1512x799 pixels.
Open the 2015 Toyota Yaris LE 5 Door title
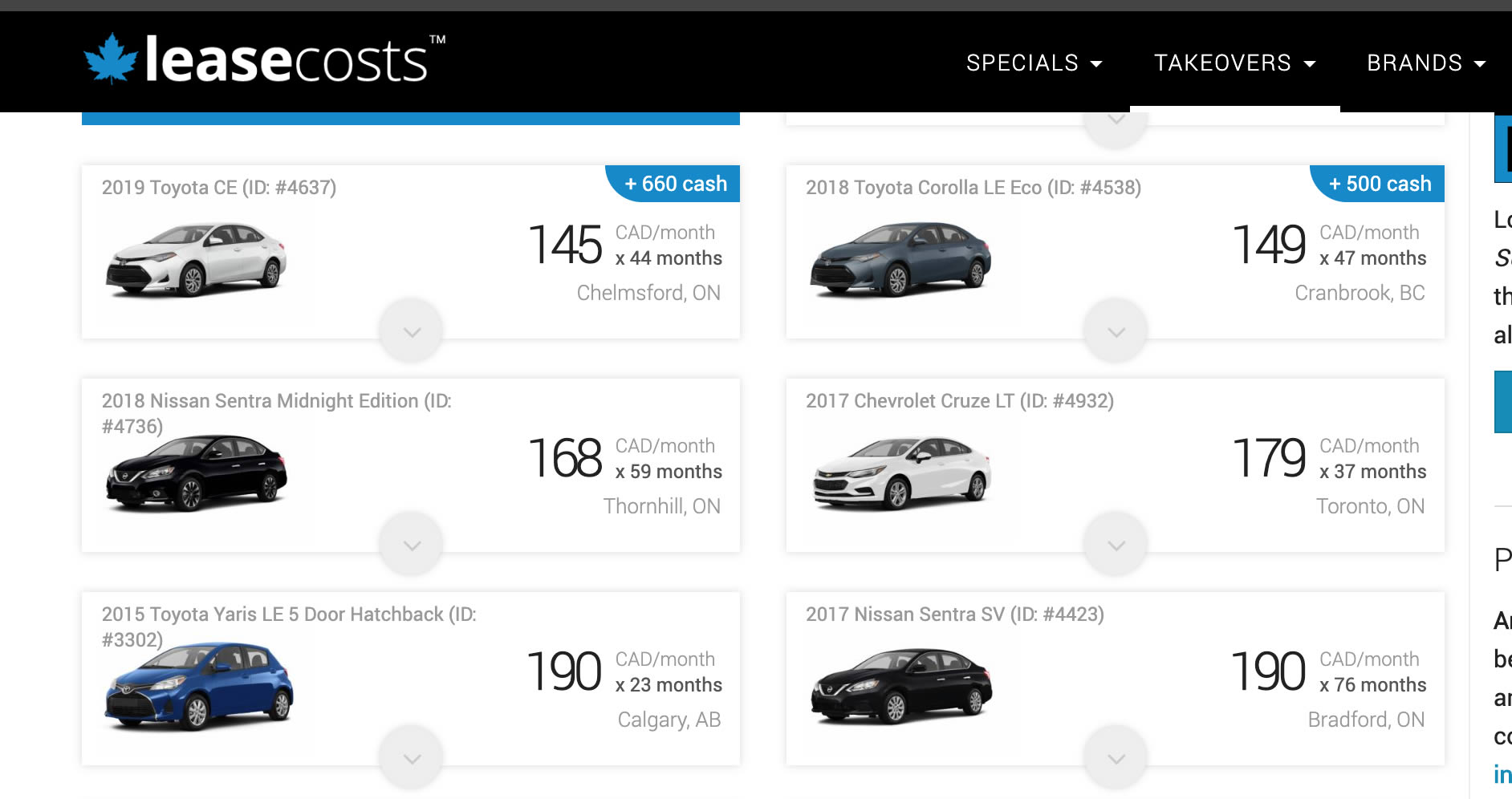[x=289, y=627]
